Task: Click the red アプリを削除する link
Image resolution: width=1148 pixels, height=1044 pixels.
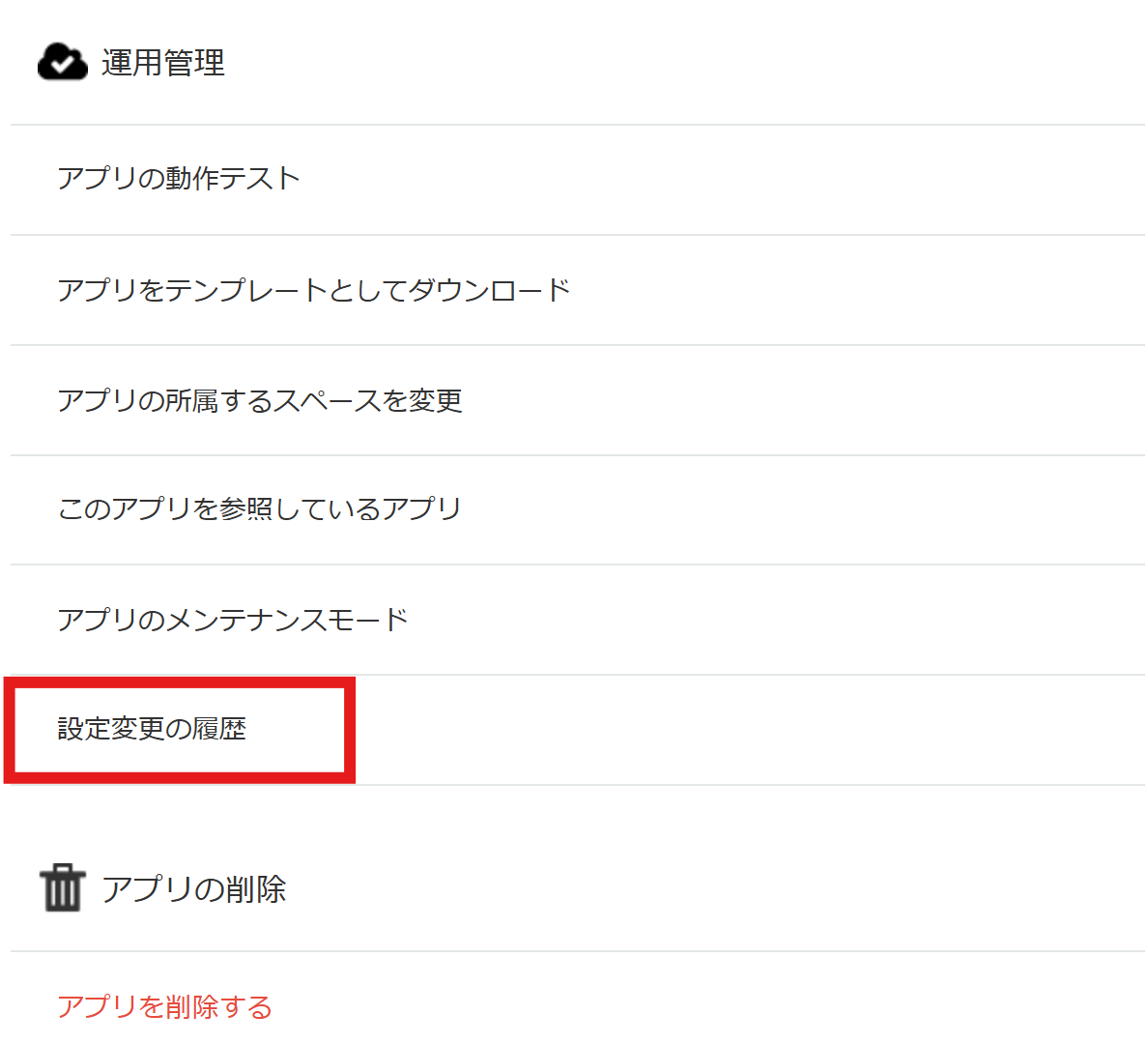Action: tap(164, 1007)
